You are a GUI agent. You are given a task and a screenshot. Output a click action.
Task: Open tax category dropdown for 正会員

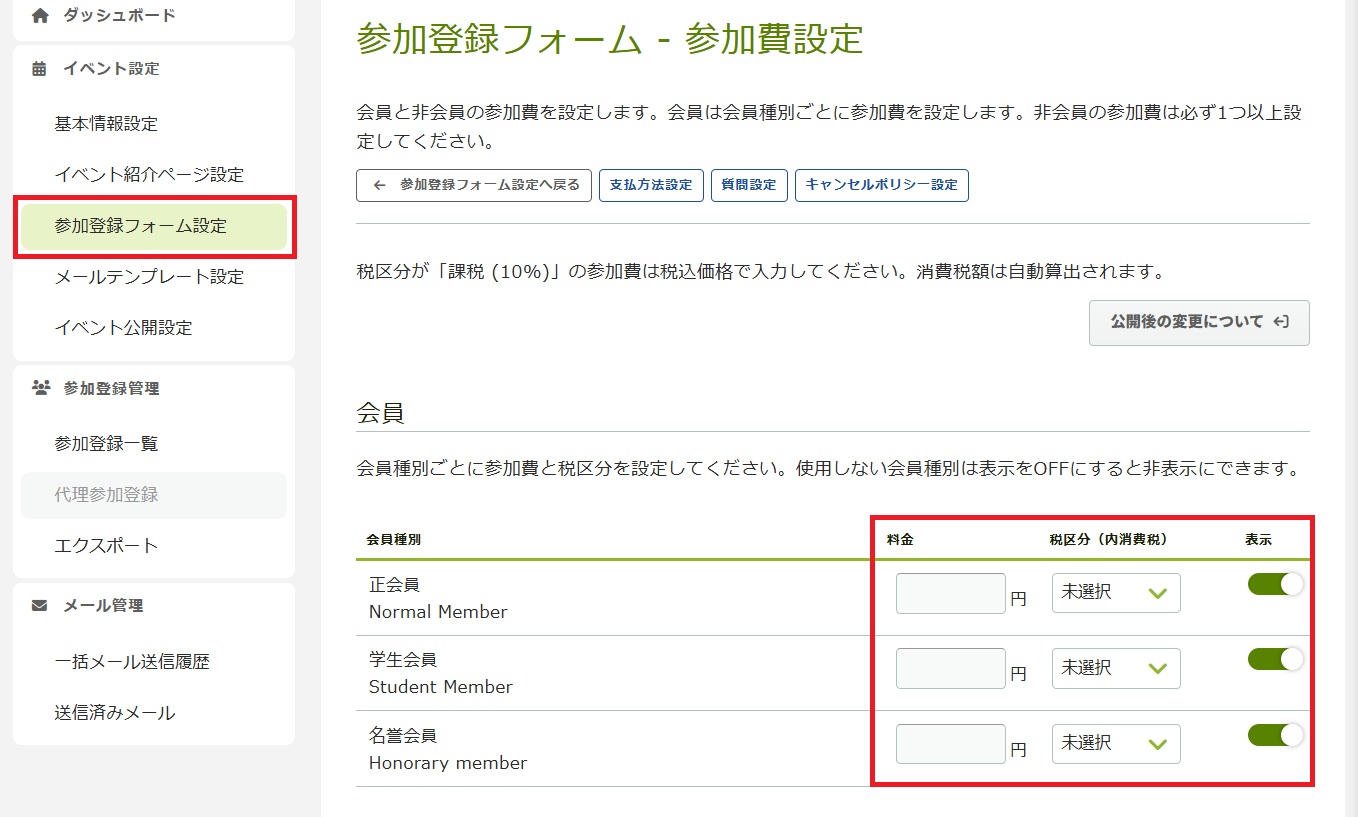click(1115, 593)
